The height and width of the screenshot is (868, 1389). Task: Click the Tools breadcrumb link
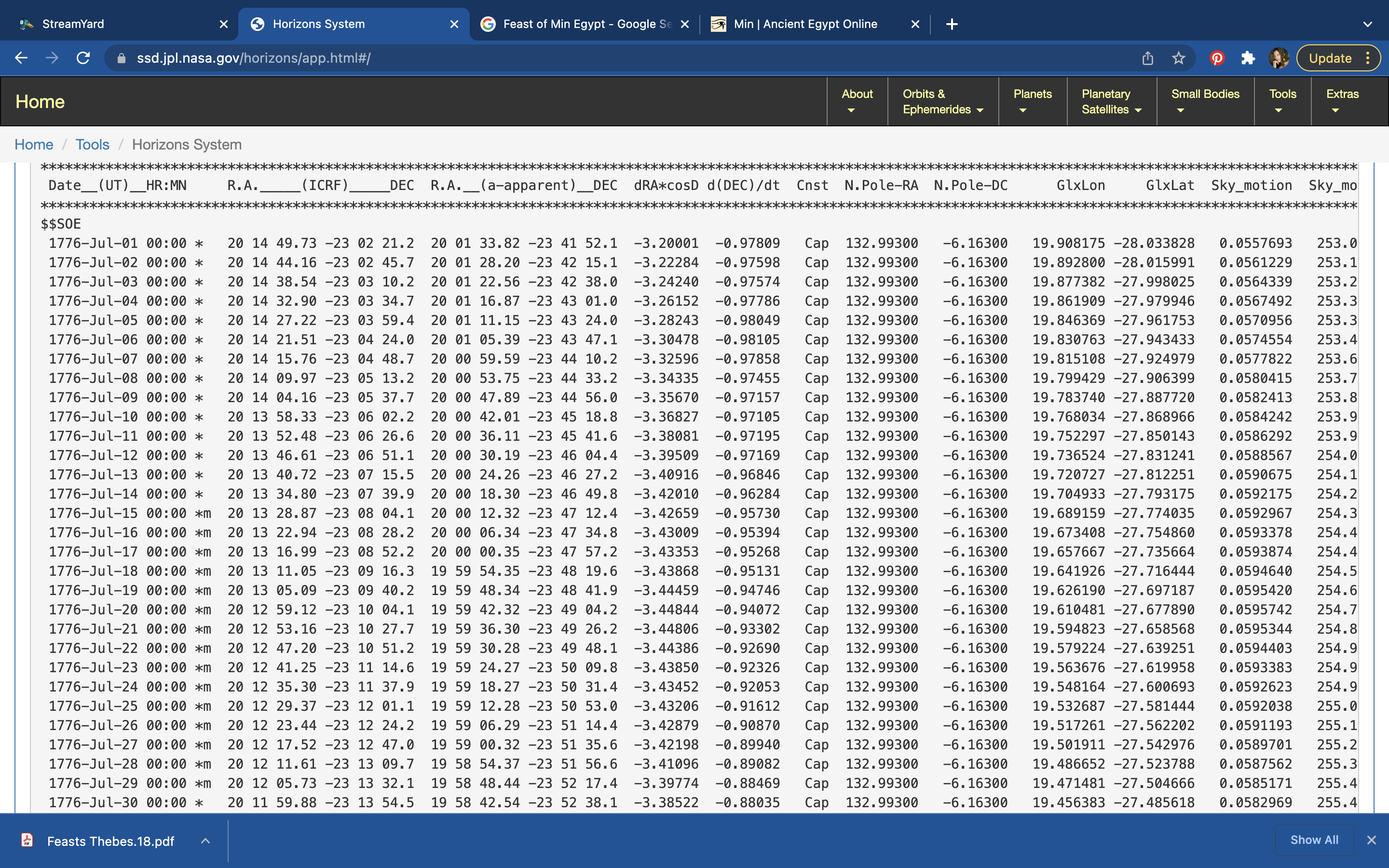(93, 145)
